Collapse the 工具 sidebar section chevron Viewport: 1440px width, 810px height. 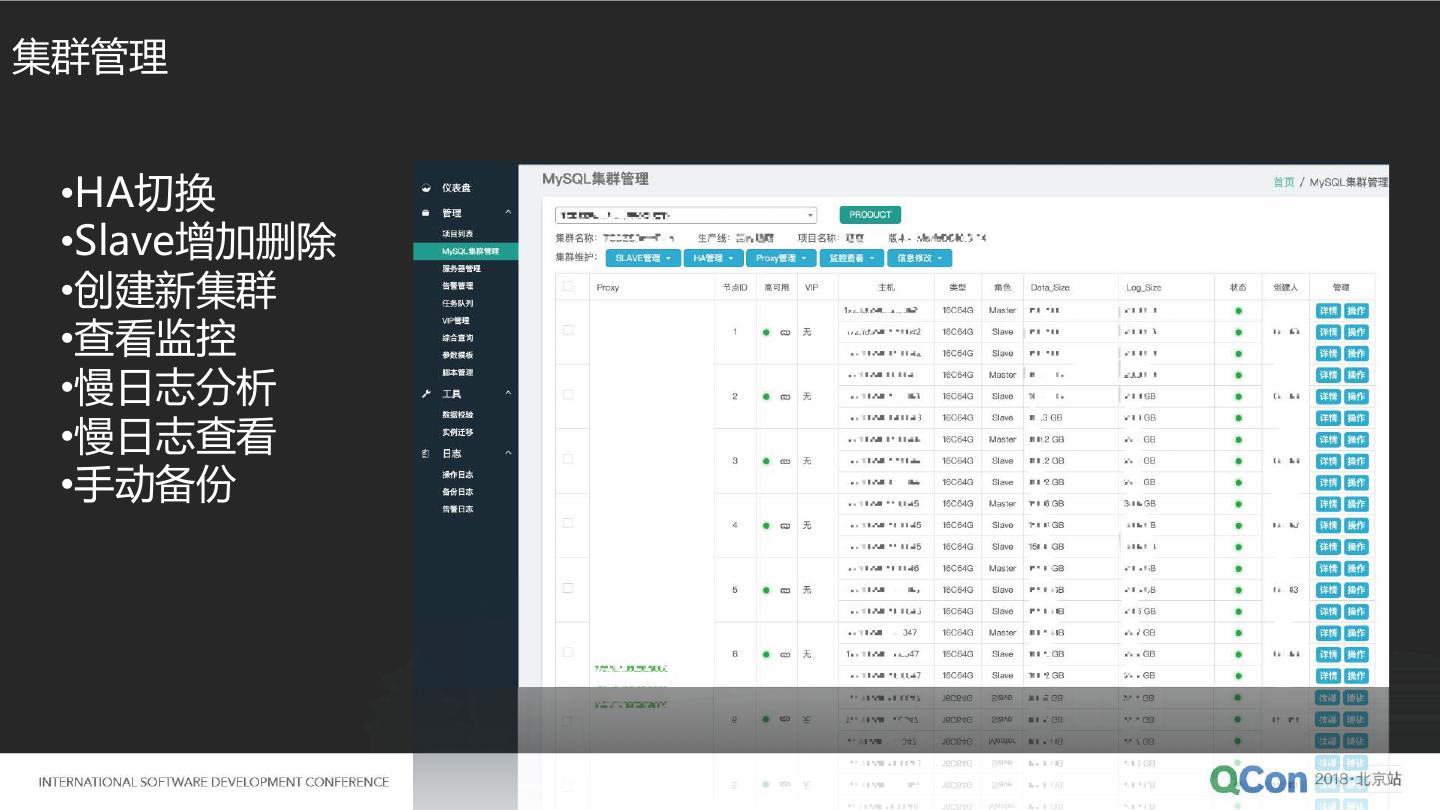pos(508,394)
